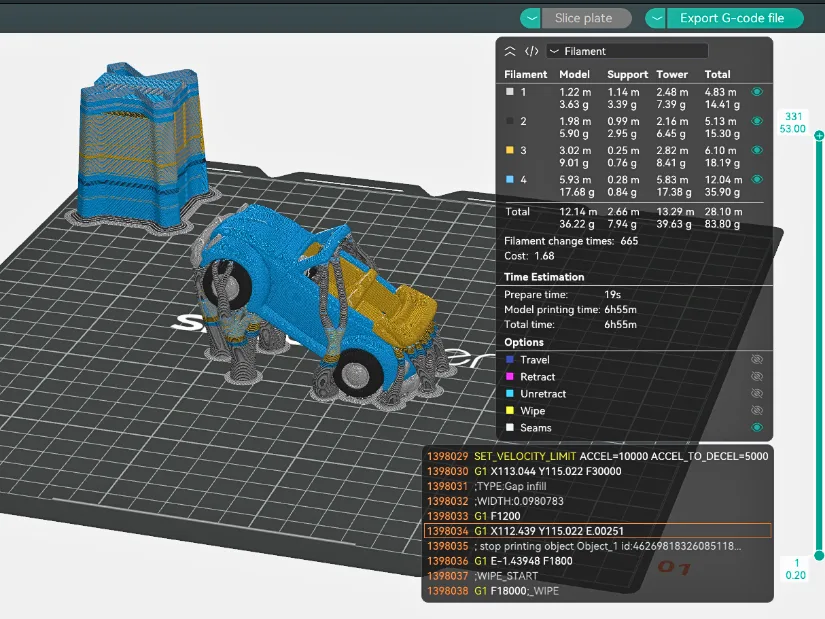Toggle visibility of filament 4
Screen dimensions: 825x619
tap(757, 179)
